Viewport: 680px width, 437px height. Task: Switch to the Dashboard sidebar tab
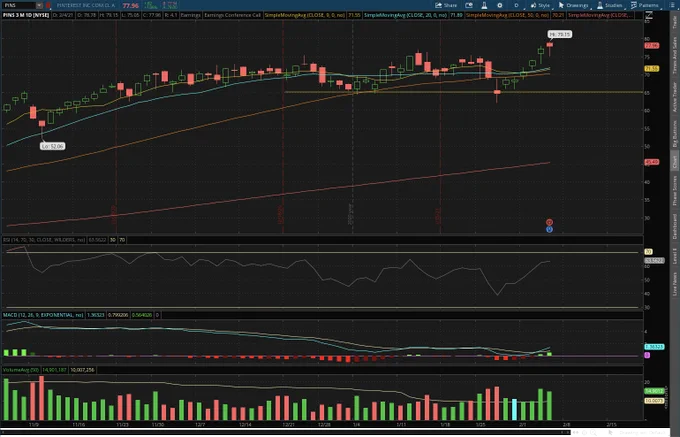(x=675, y=226)
